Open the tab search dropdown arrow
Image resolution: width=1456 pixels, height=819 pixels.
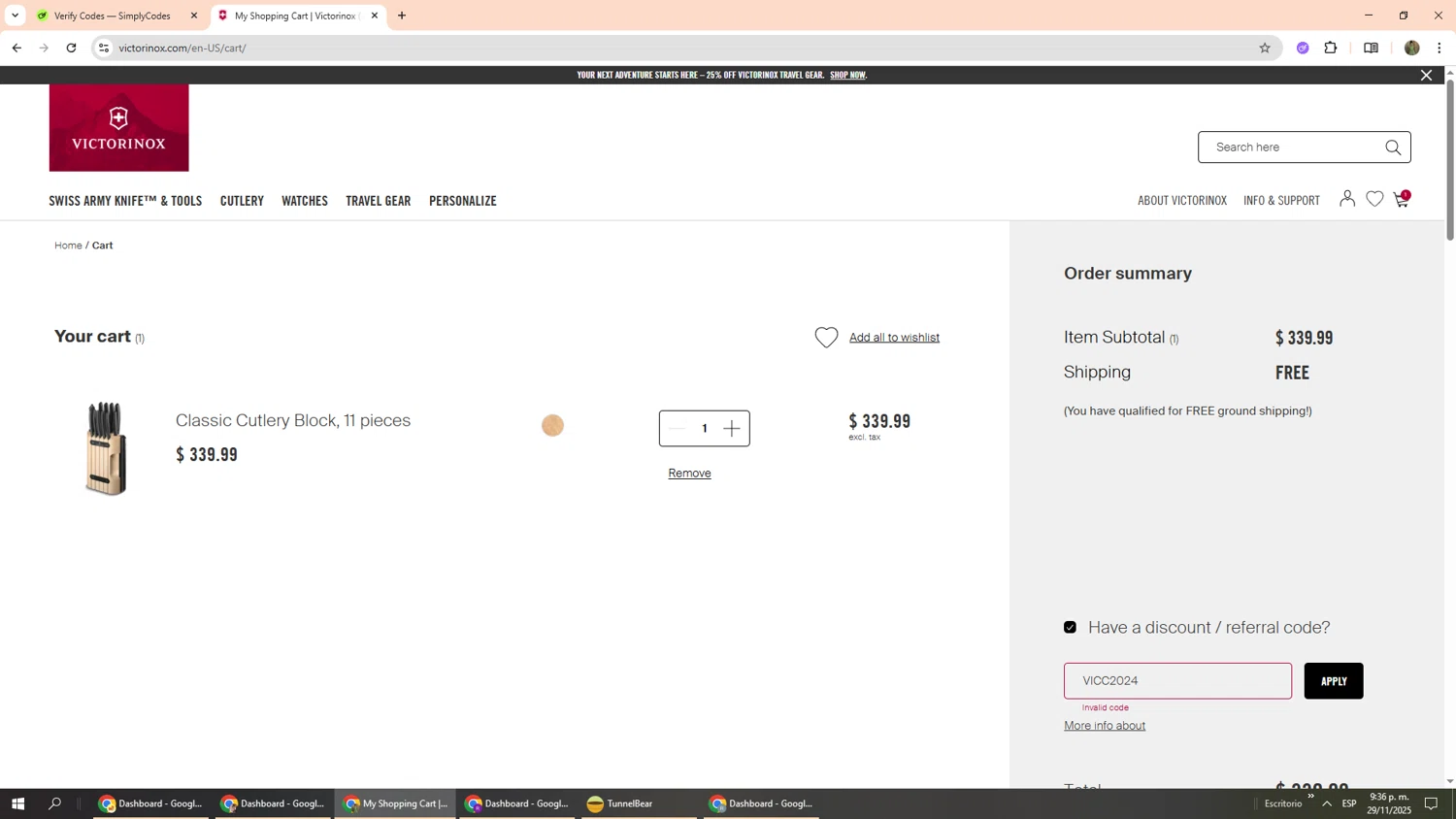pyautogui.click(x=15, y=16)
